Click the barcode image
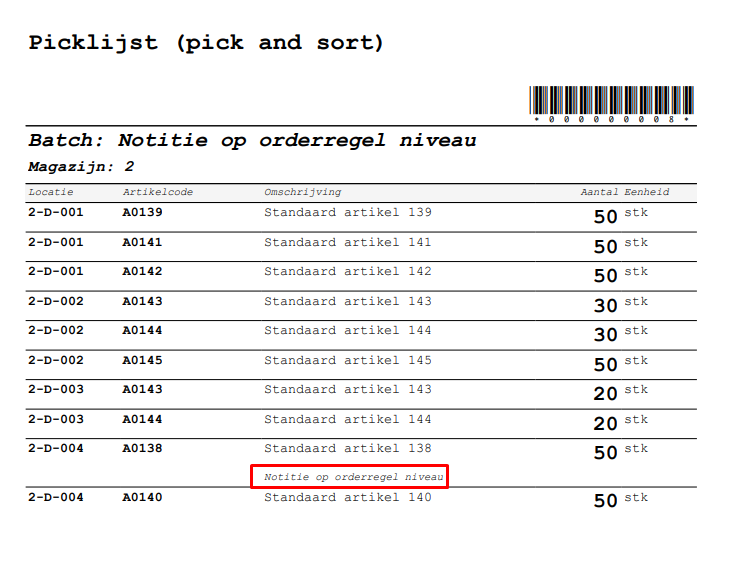This screenshot has height=587, width=729. click(x=611, y=99)
